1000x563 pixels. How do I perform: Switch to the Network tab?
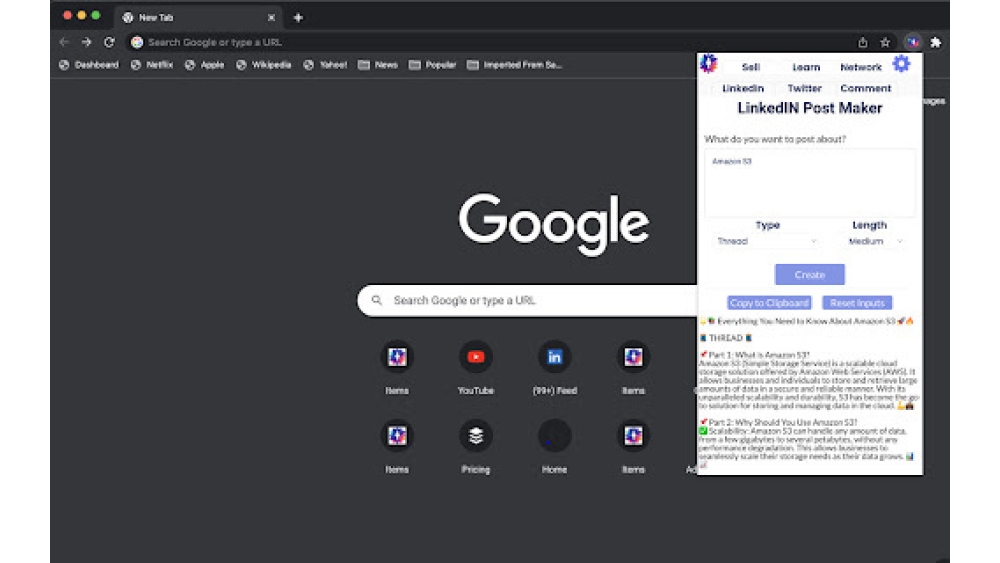click(x=860, y=67)
